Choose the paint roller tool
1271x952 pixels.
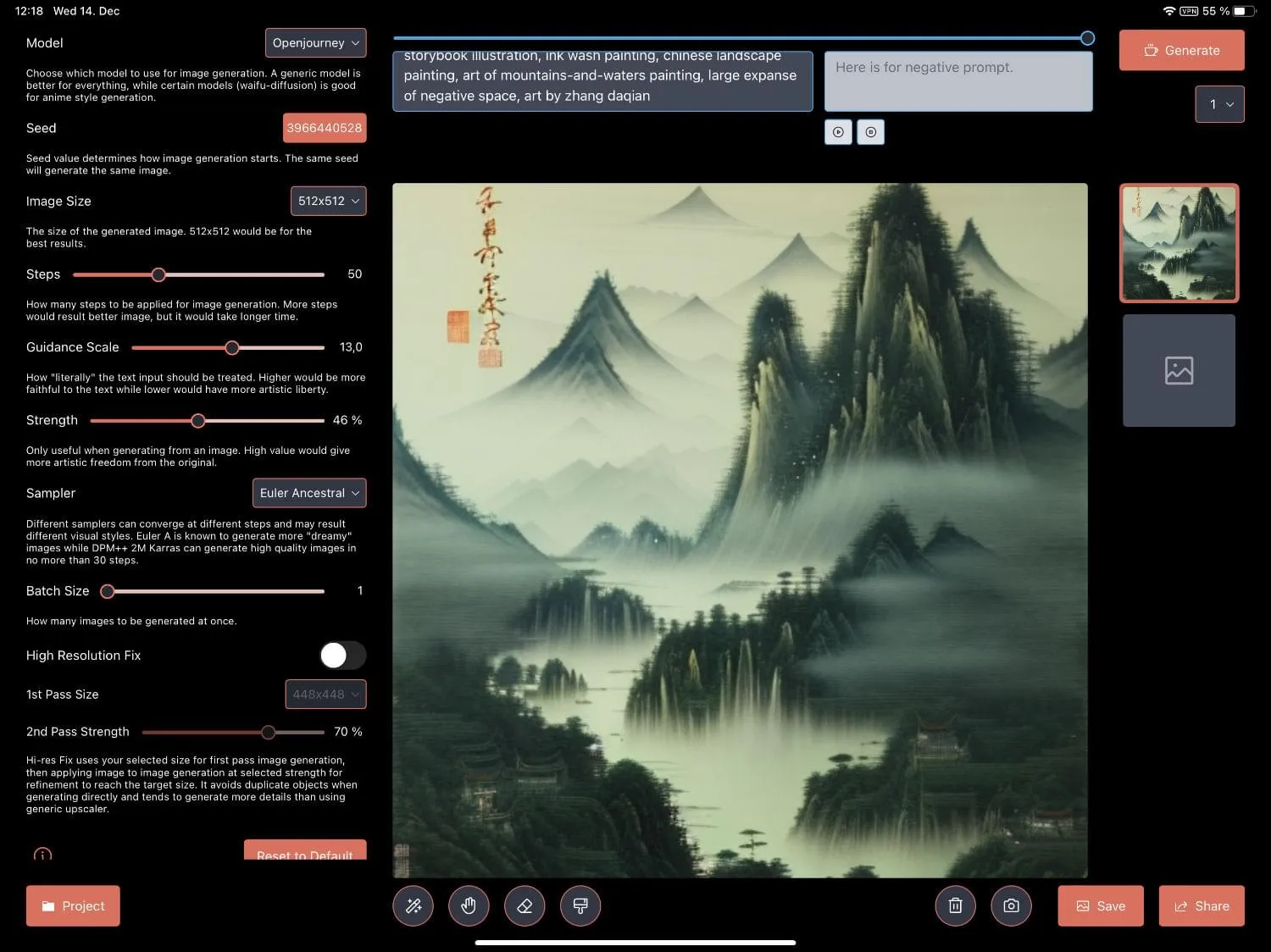pyautogui.click(x=580, y=906)
